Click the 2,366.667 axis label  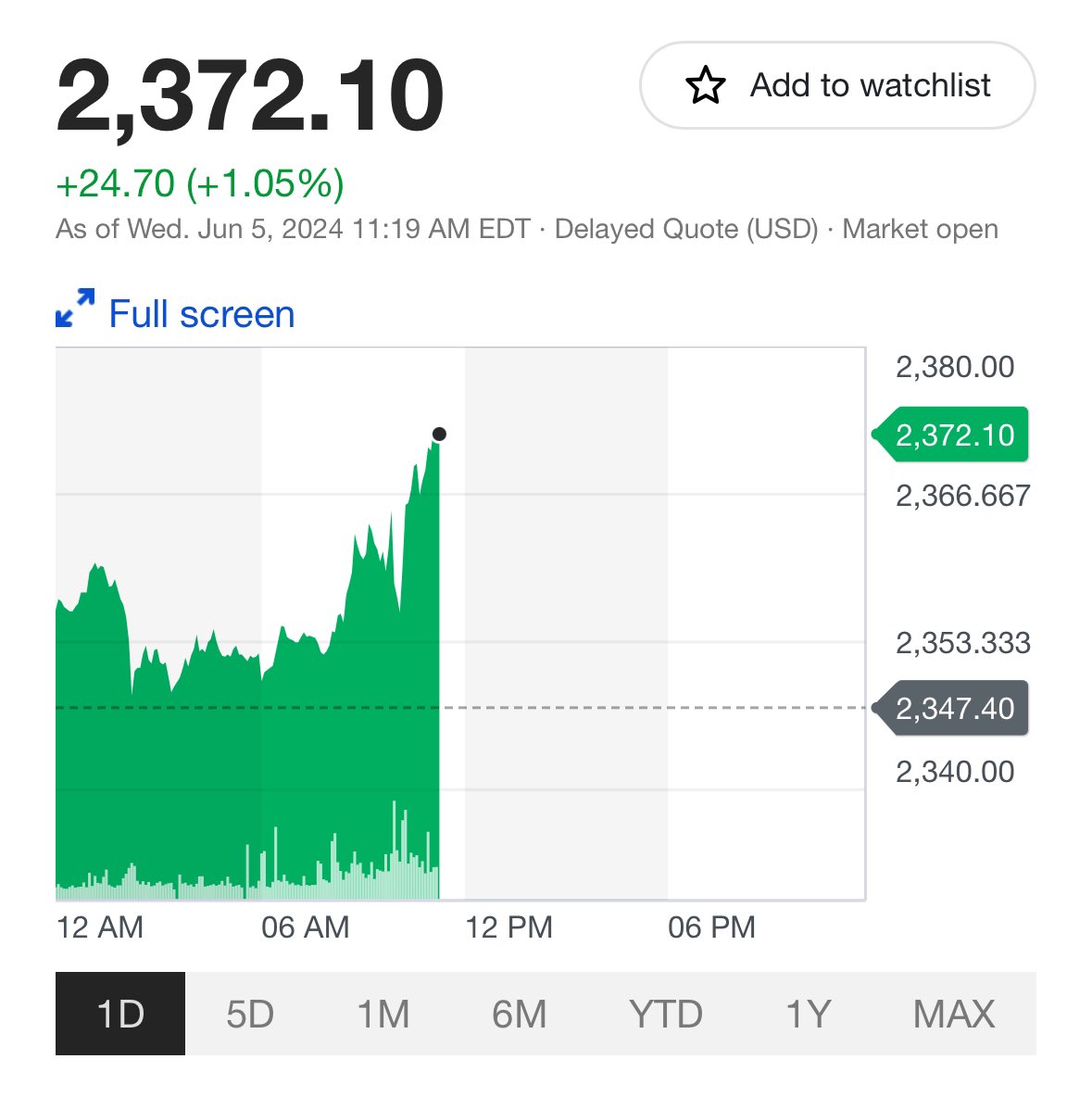pyautogui.click(x=963, y=496)
